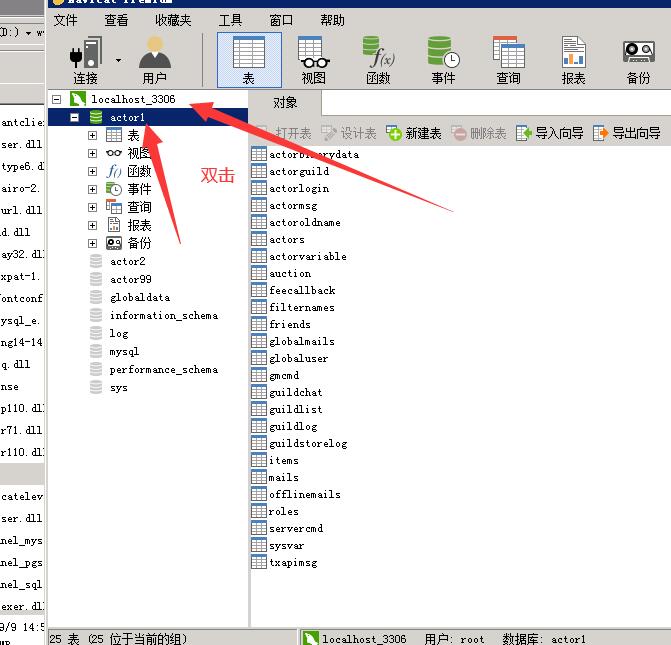Switch to the 对象 (Objects) tab

285,102
